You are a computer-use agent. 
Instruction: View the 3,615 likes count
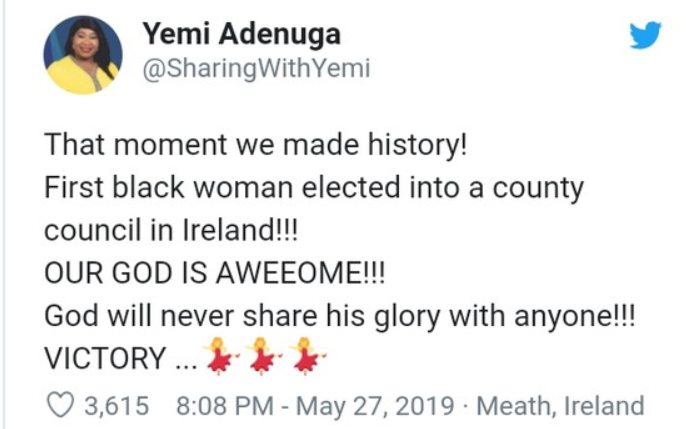(x=118, y=406)
